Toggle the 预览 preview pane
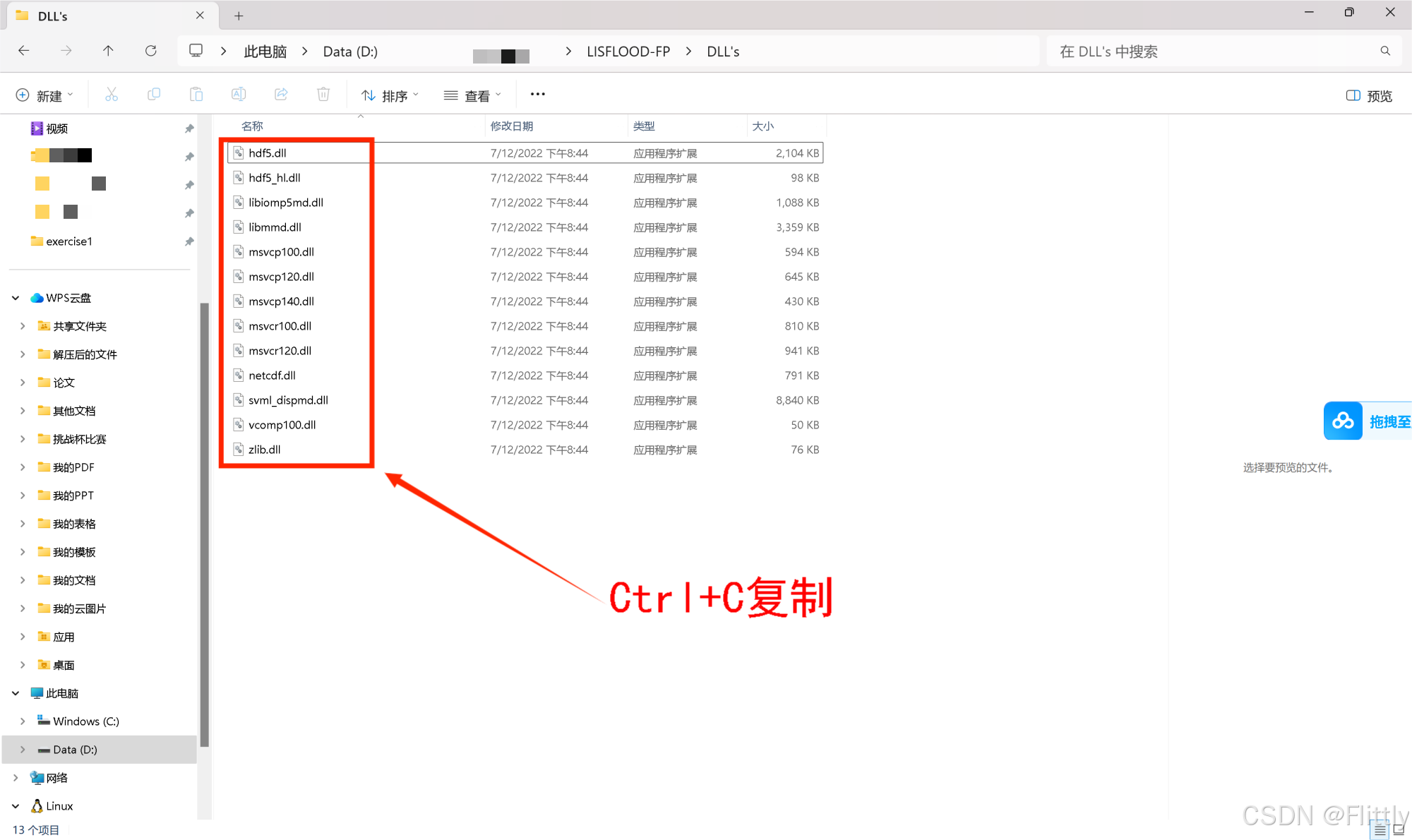 [x=1367, y=94]
